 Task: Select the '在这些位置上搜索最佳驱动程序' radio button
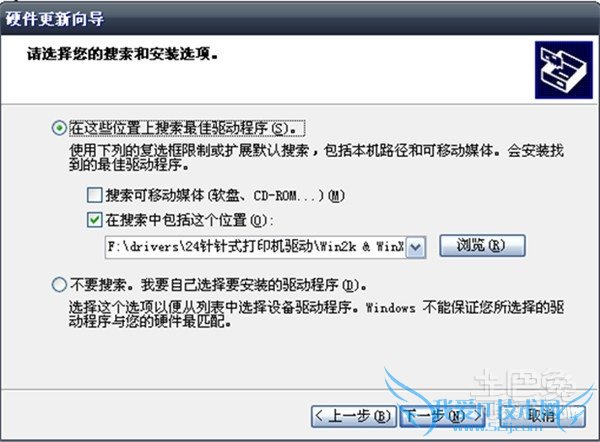click(59, 128)
